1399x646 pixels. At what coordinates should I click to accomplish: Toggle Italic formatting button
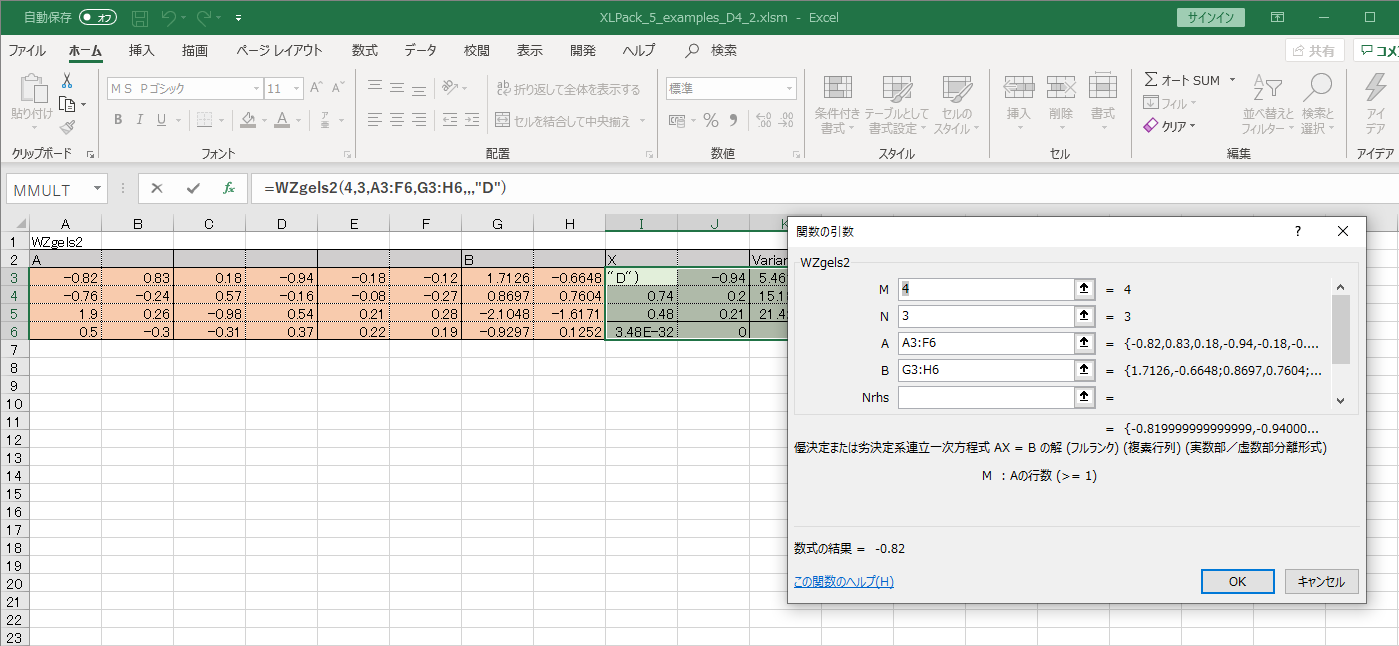pos(140,120)
